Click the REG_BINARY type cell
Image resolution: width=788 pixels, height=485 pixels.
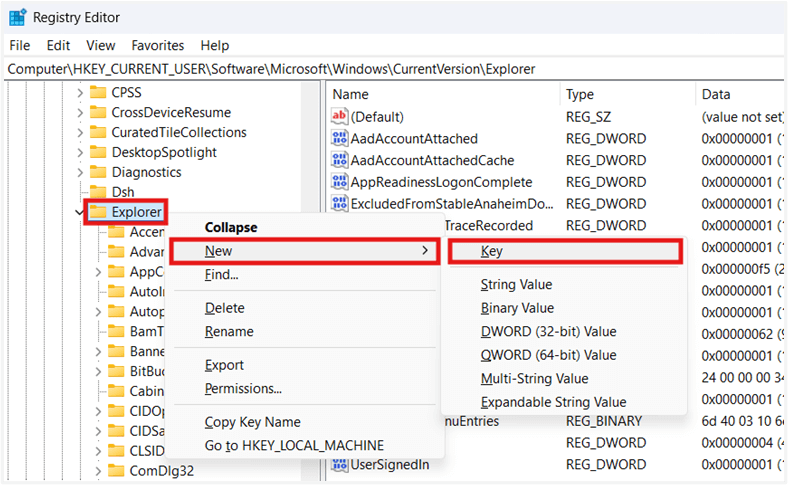604,421
